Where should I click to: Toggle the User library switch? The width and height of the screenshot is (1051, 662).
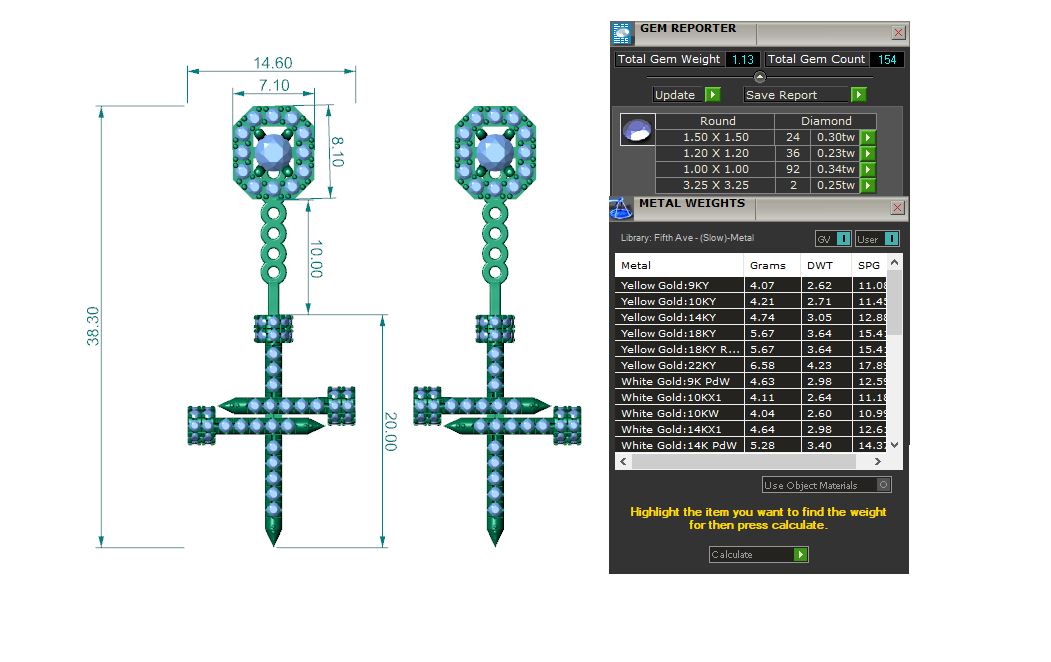890,239
